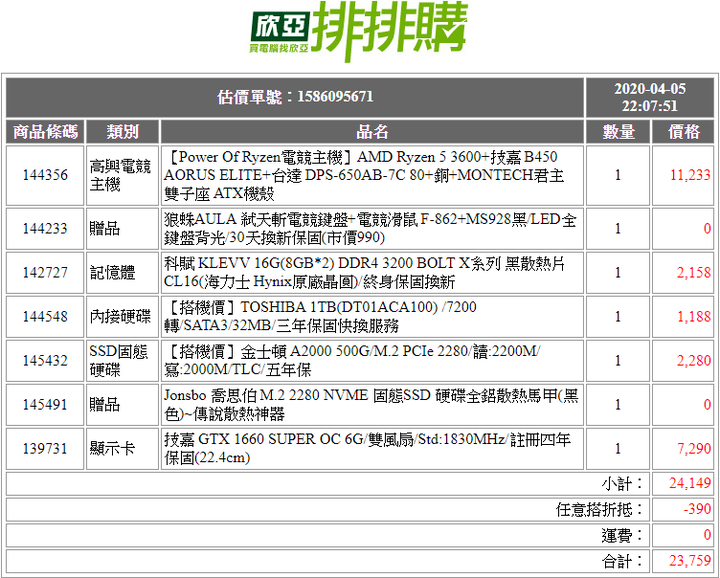Click 贈品 category in Jonsbo row

click(105, 404)
